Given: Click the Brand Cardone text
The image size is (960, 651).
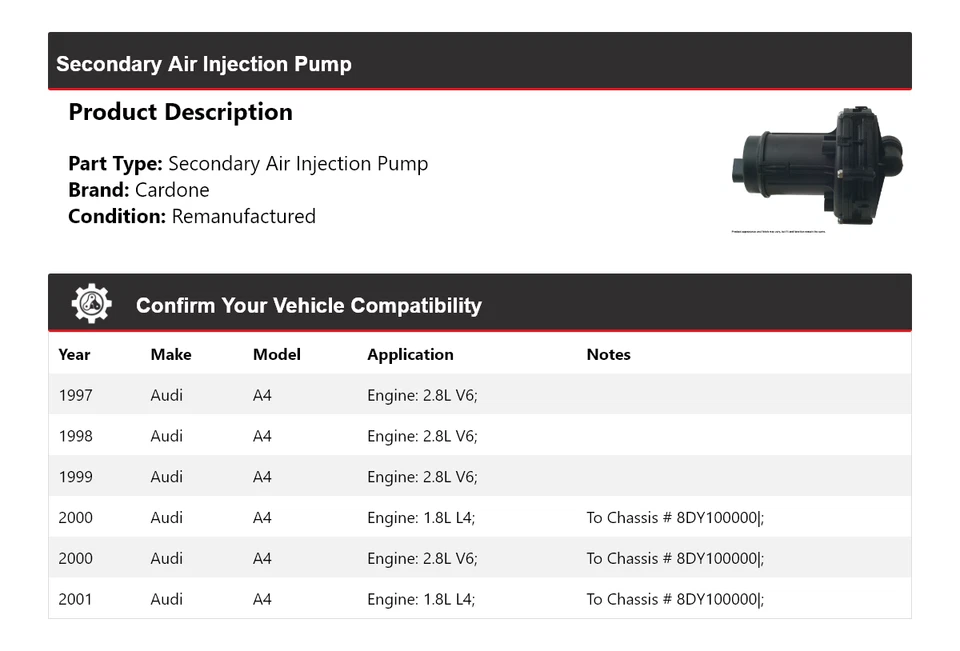Looking at the screenshot, I should [x=139, y=190].
